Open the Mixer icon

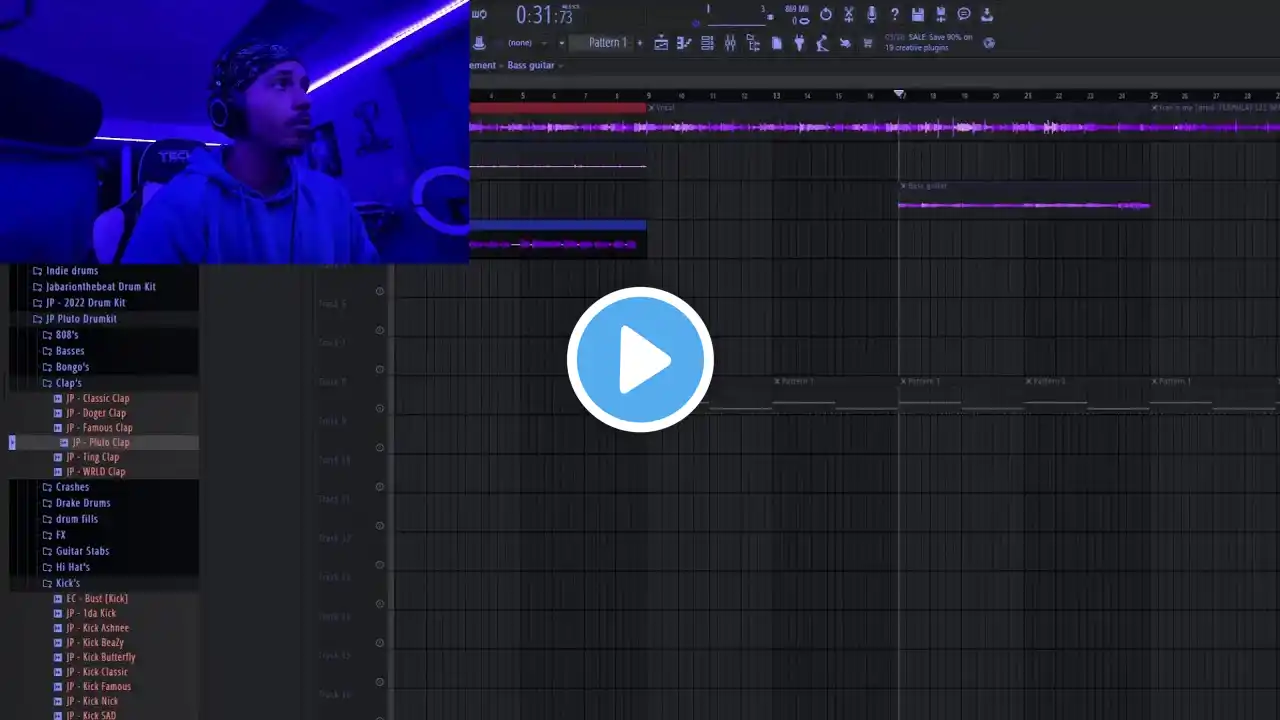pos(730,43)
